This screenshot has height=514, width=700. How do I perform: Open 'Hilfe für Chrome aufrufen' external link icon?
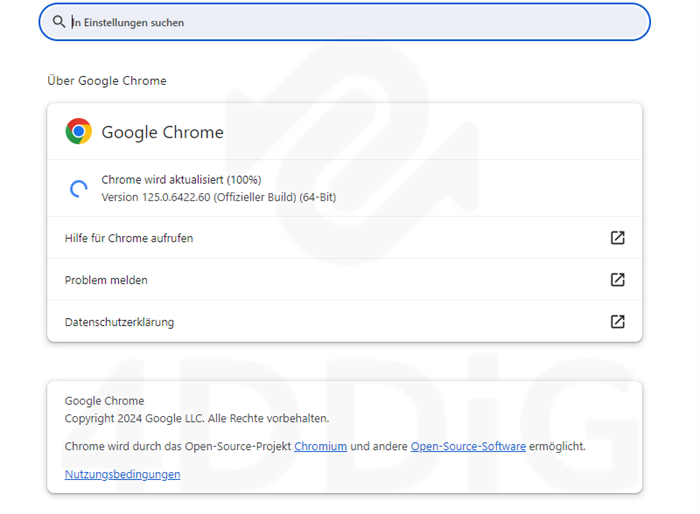coord(617,238)
